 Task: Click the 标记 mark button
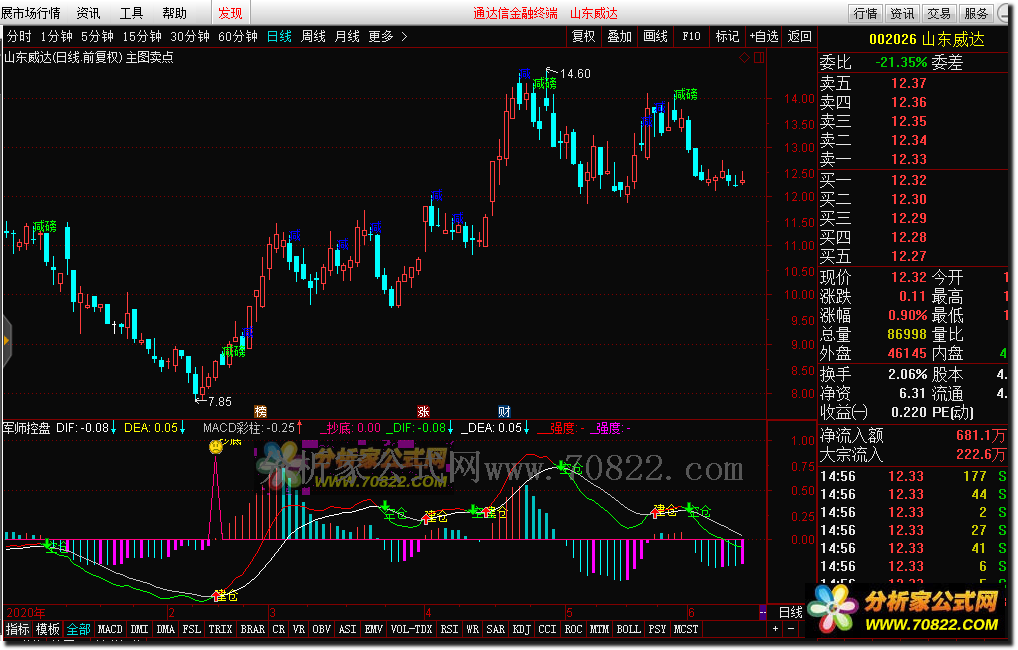(727, 36)
